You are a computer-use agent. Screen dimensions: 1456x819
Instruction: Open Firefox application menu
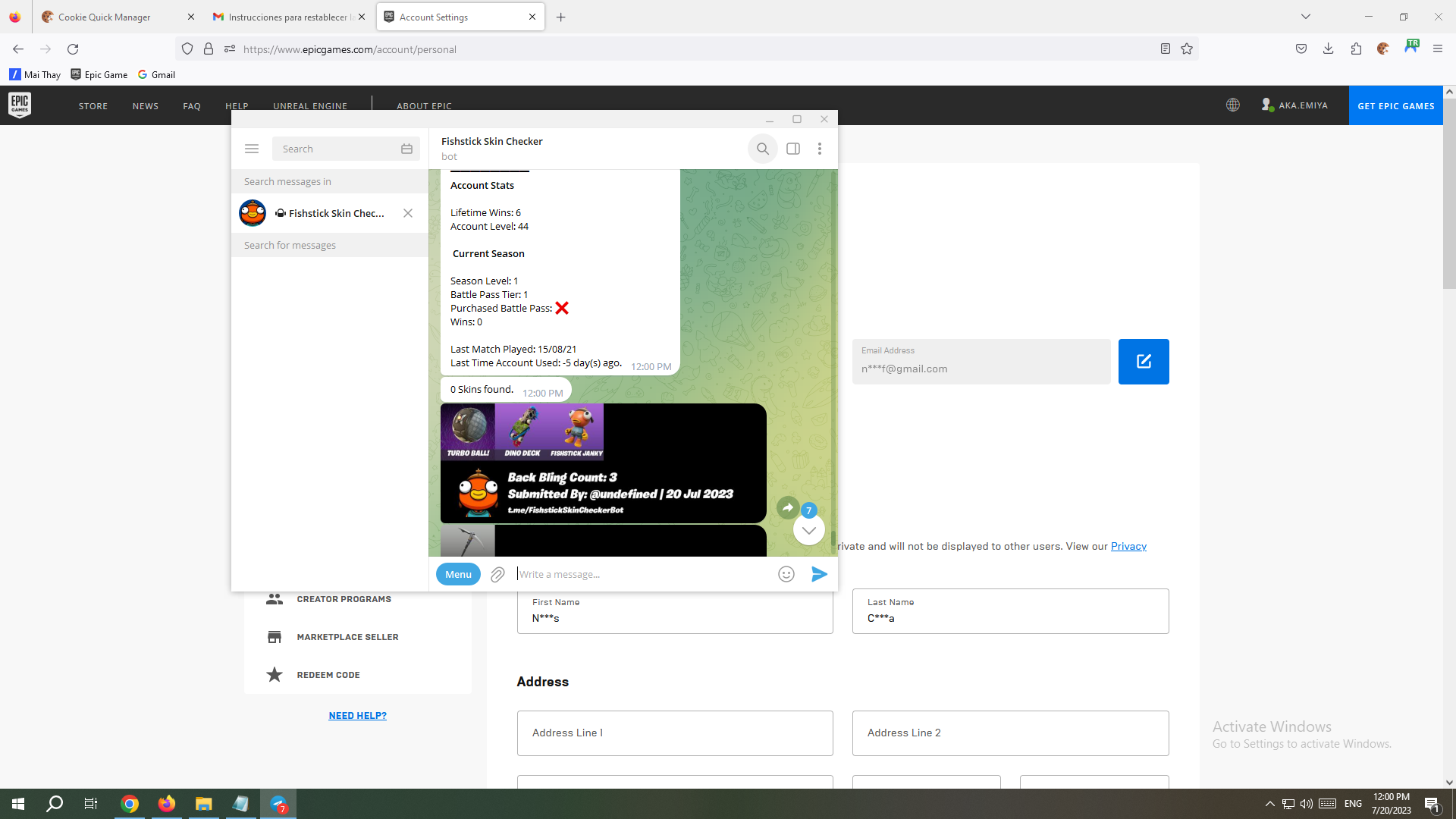1438,49
